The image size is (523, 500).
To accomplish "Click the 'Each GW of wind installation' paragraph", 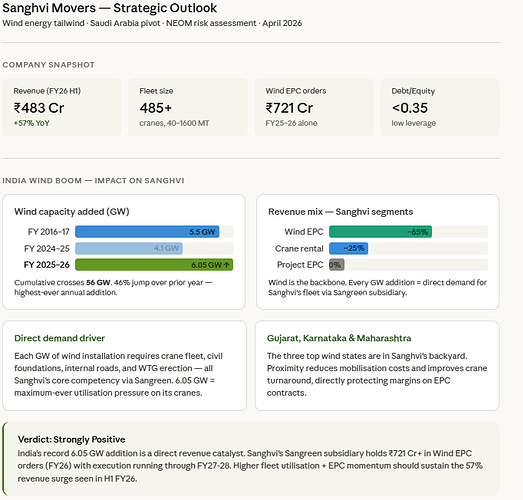I will tap(118, 374).
